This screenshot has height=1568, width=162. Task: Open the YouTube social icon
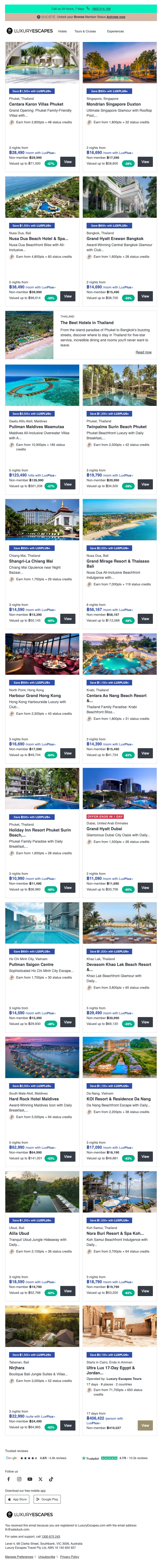coord(30,1479)
